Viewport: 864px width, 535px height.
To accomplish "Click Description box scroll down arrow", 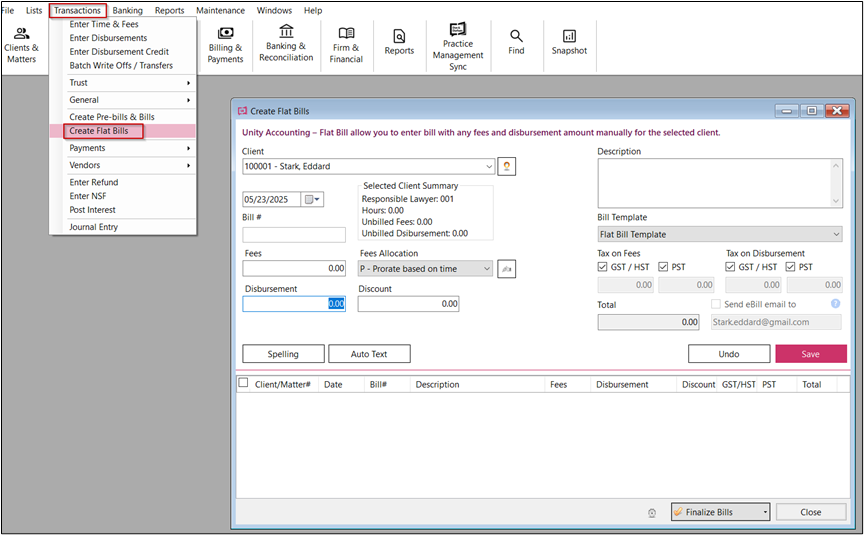I will [836, 201].
